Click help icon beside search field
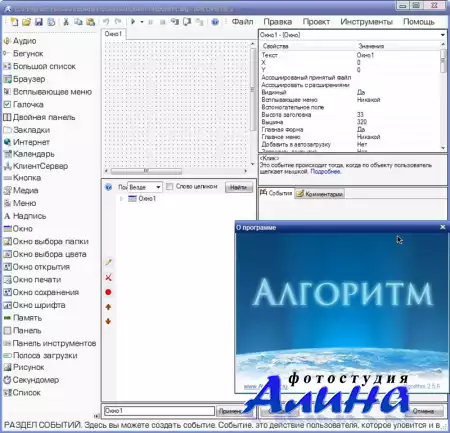450x433 pixels. tap(108, 187)
